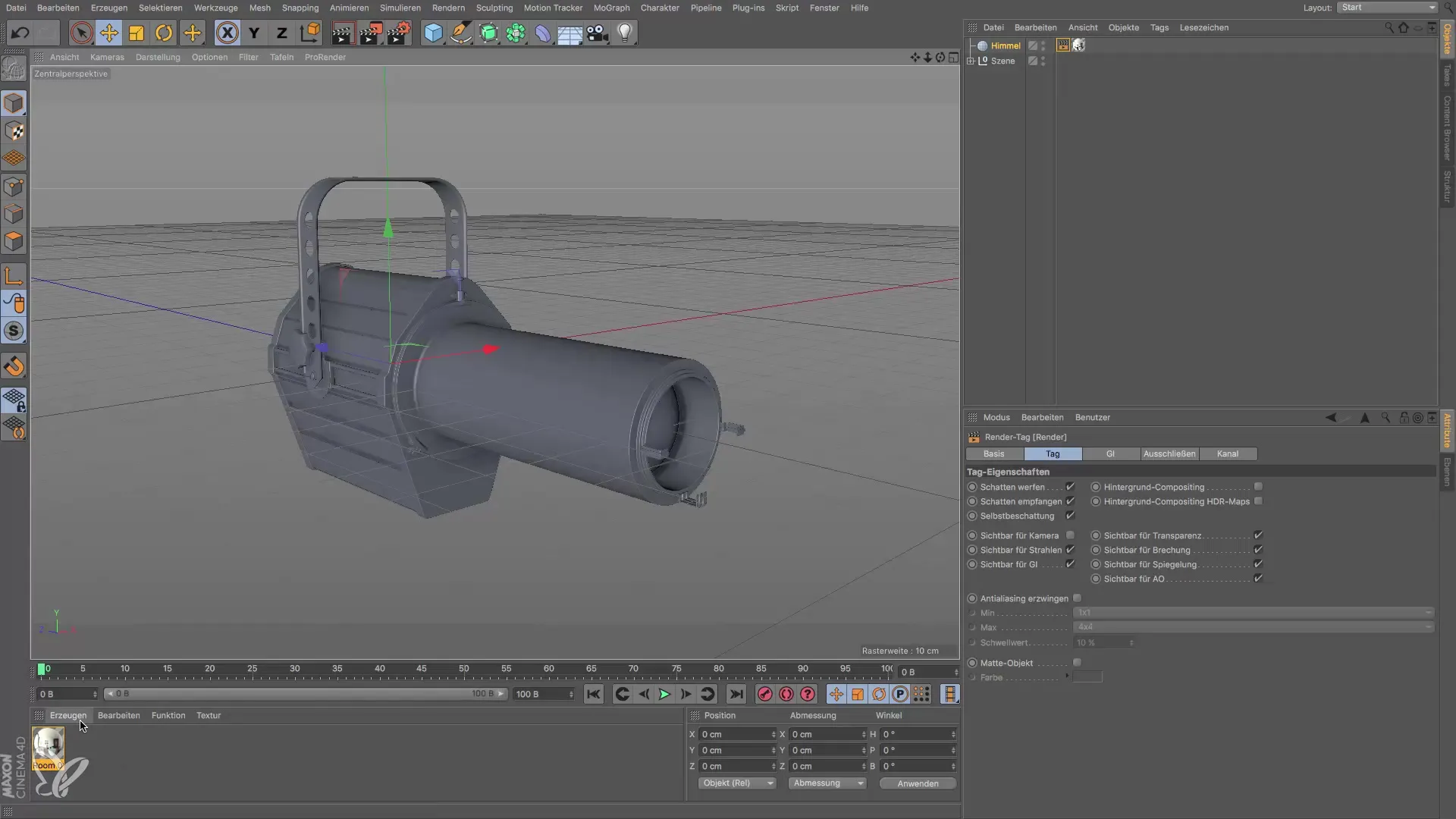
Task: Enable Matte-Objekt checkbox
Action: pos(1077,663)
